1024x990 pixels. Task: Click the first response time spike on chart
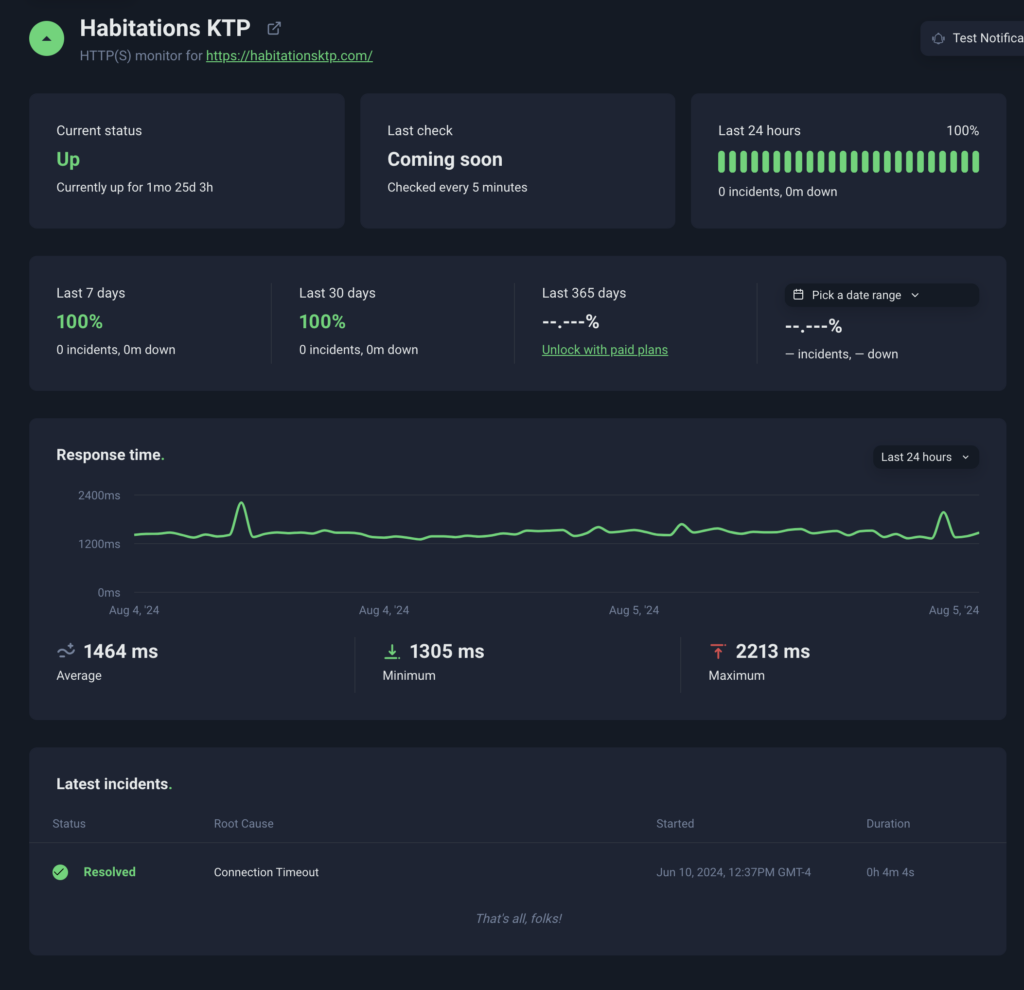(241, 504)
